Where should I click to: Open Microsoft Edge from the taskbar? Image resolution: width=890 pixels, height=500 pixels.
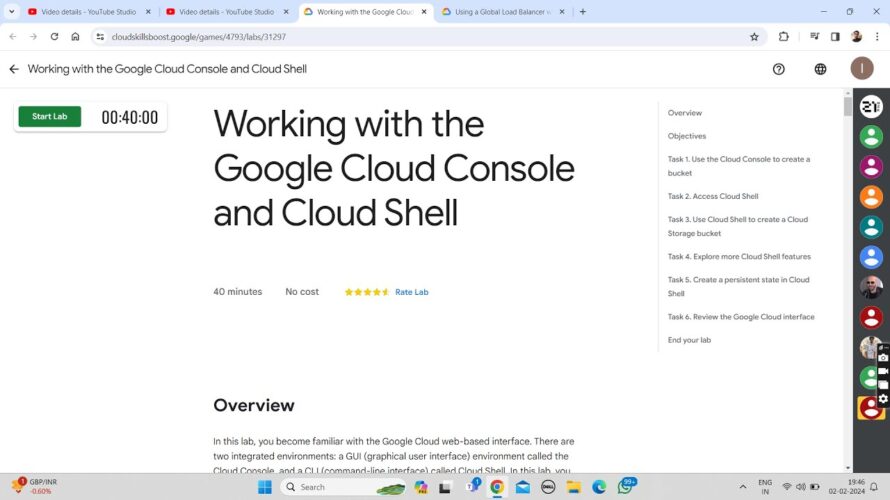[599, 487]
